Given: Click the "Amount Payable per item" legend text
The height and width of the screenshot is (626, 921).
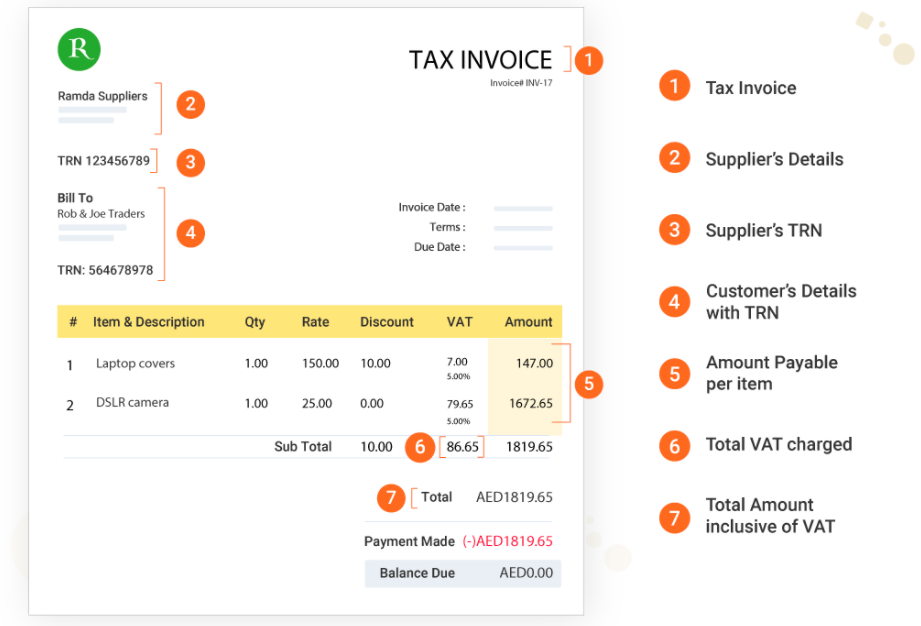Looking at the screenshot, I should point(771,373).
